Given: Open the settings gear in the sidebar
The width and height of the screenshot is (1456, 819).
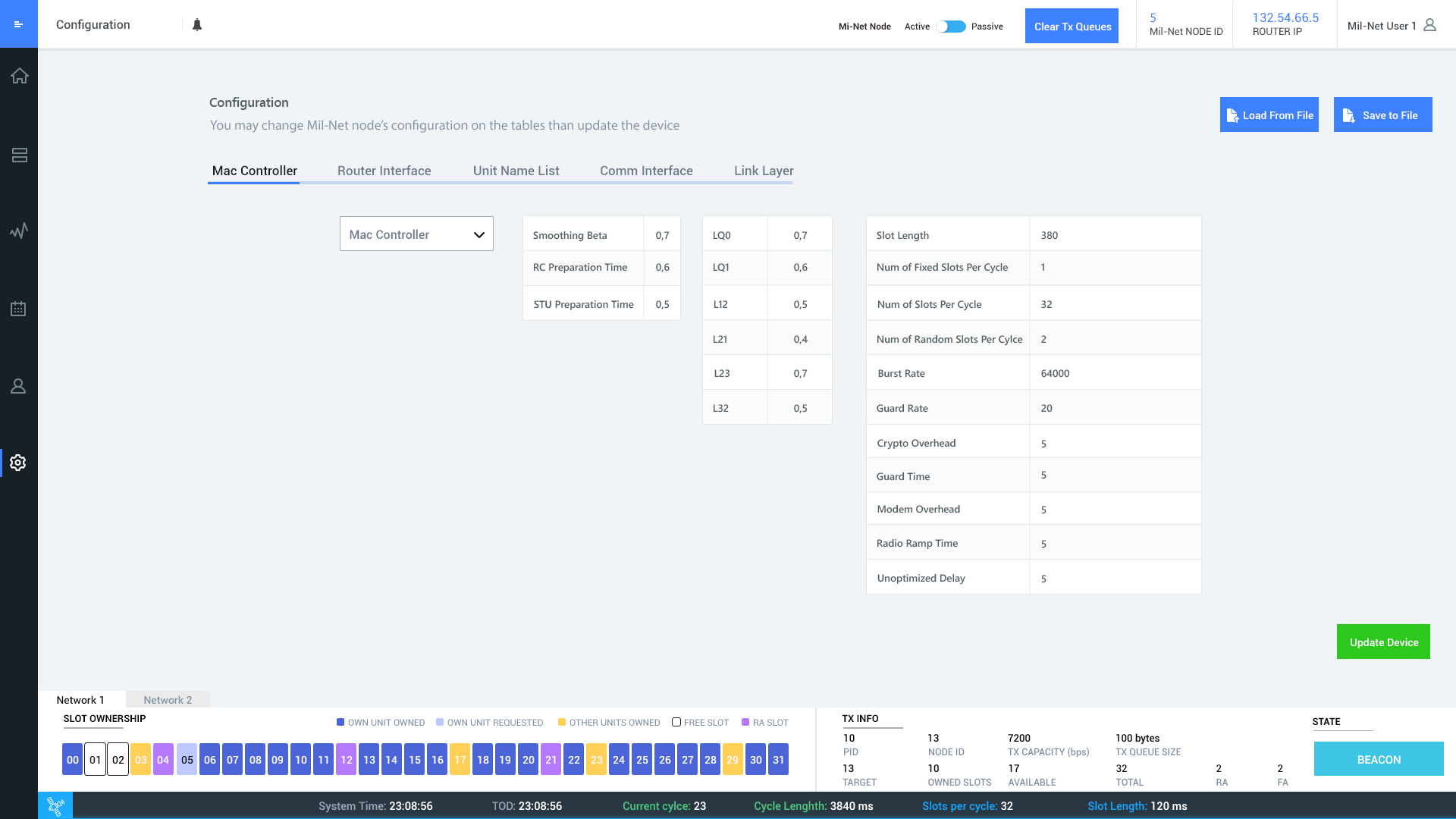Looking at the screenshot, I should [19, 463].
